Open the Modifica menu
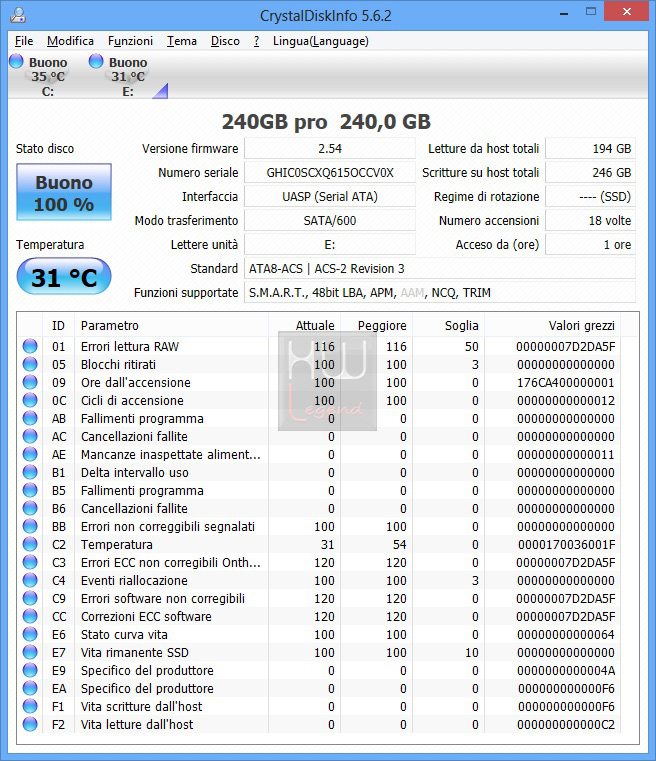This screenshot has height=761, width=656. [x=70, y=41]
